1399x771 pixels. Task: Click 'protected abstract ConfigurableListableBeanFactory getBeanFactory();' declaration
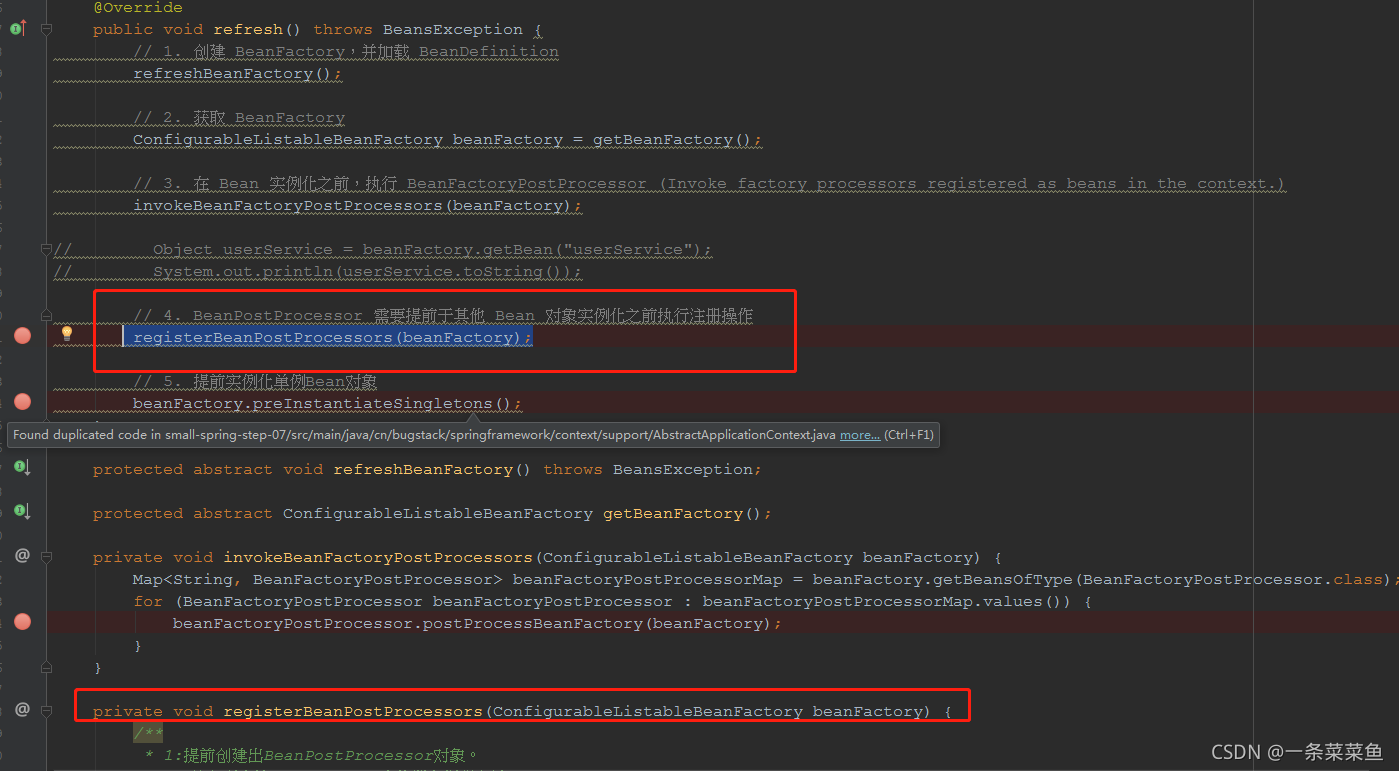click(432, 514)
